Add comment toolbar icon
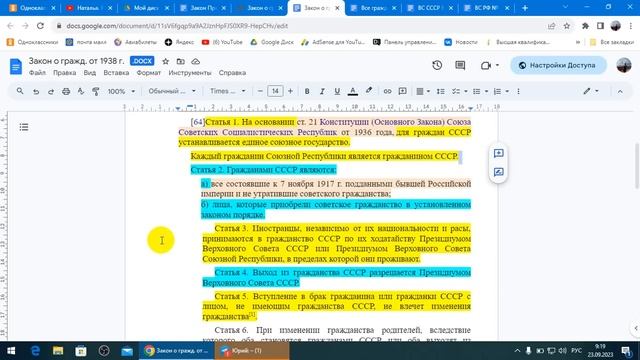 (x=402, y=91)
